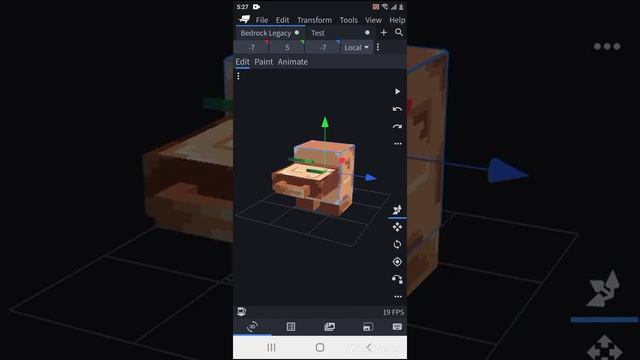Switch to the Test project tab
Screen dimensions: 640x360
pyautogui.click(x=340, y=33)
